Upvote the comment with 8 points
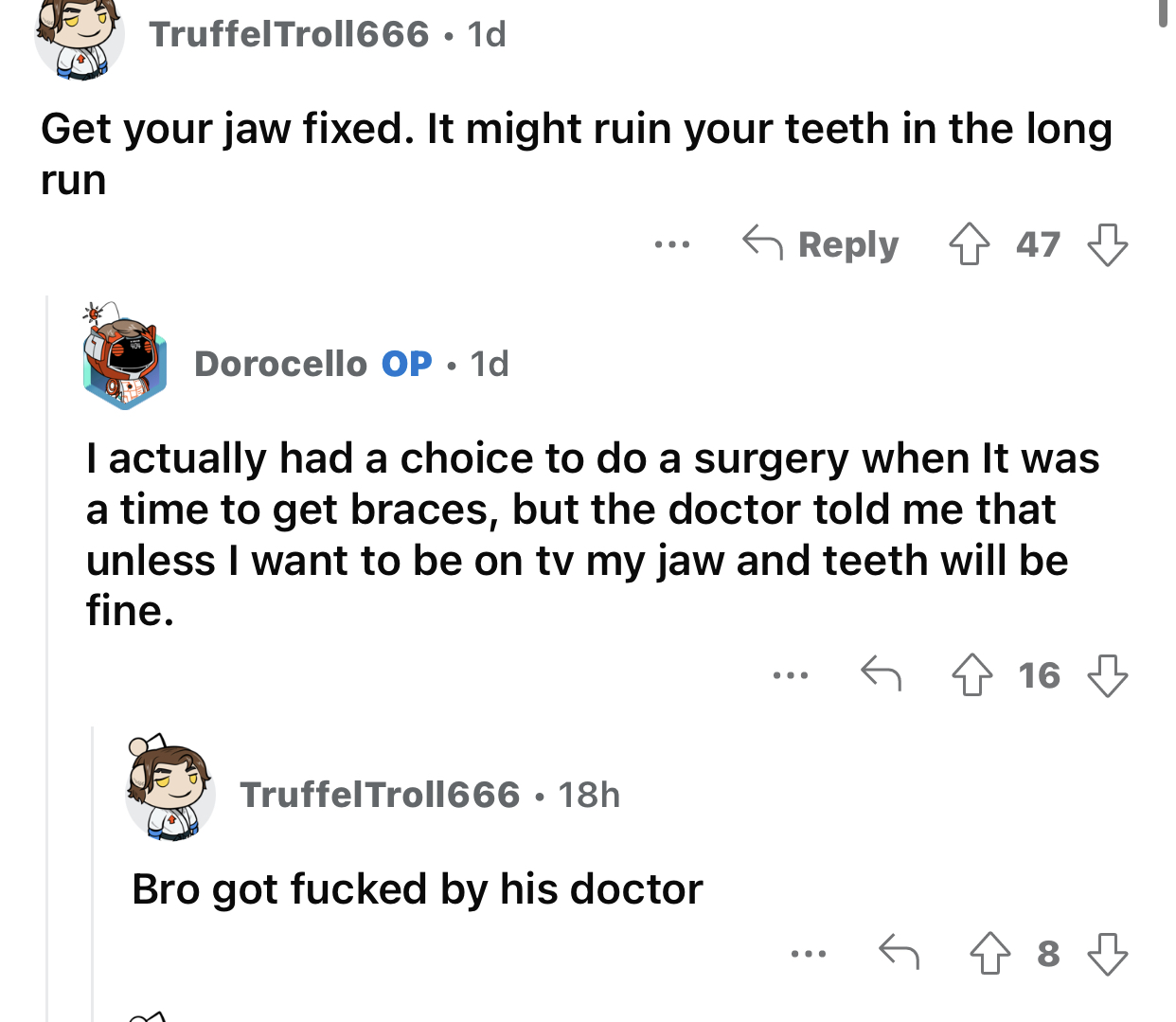The image size is (1176, 1022). coord(990,953)
